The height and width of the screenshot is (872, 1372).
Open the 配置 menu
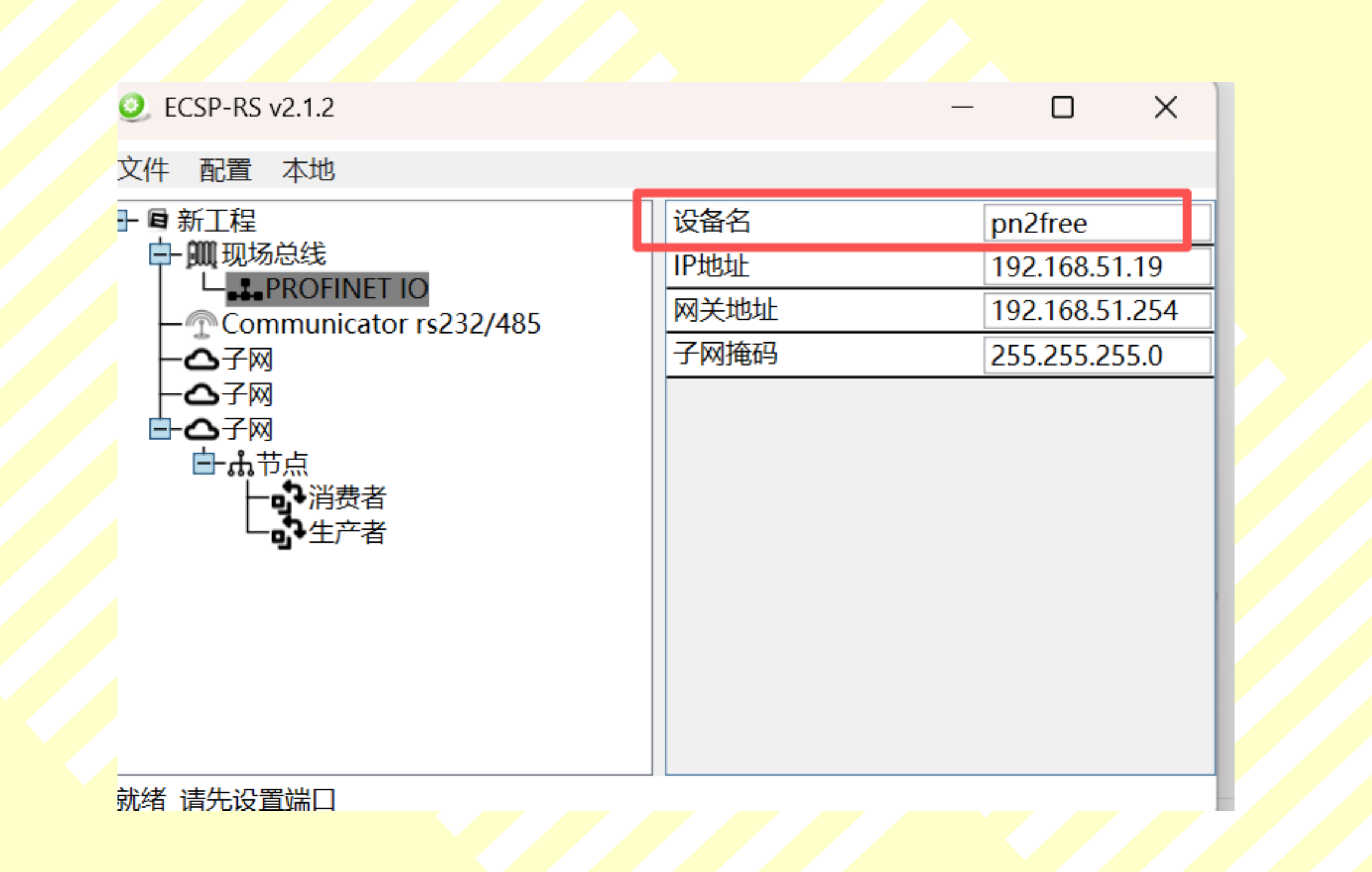point(225,170)
